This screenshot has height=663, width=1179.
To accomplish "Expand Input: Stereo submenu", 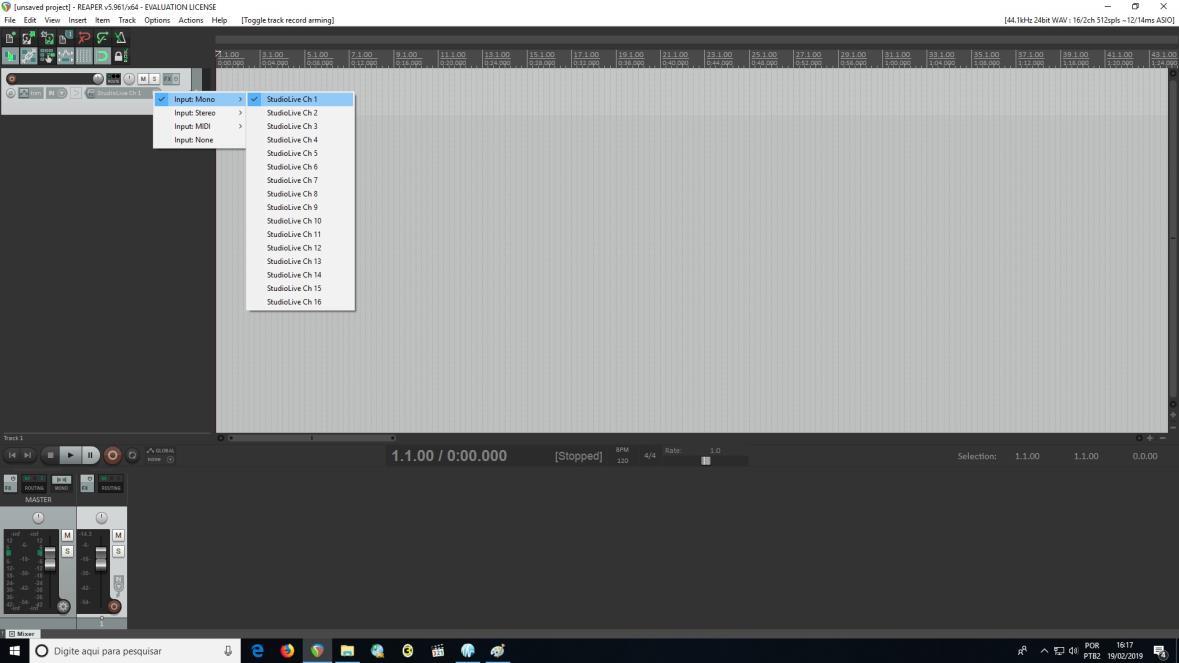I will point(199,113).
